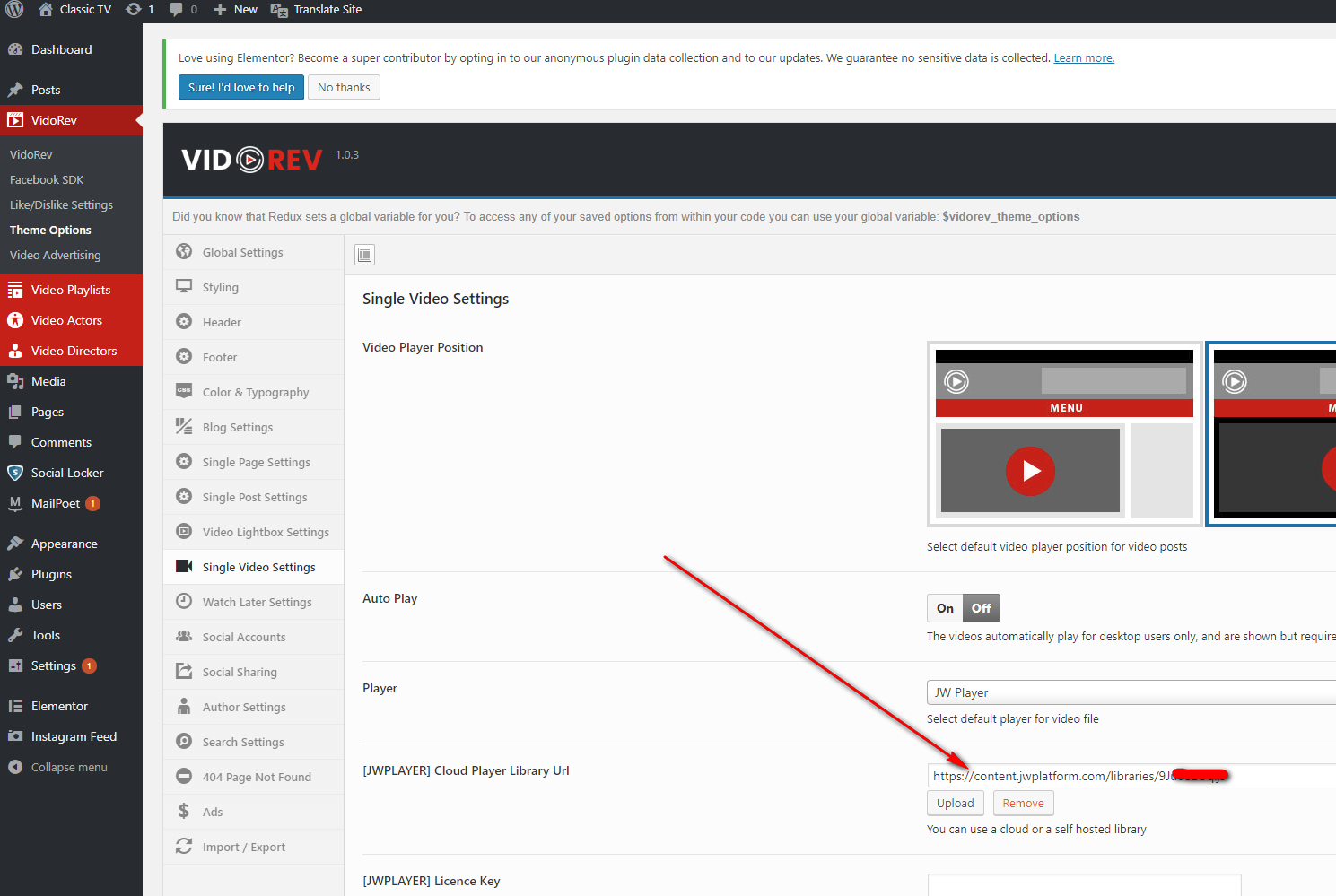Viewport: 1336px width, 896px height.
Task: Open the updates icon in admin bar
Action: click(x=134, y=10)
